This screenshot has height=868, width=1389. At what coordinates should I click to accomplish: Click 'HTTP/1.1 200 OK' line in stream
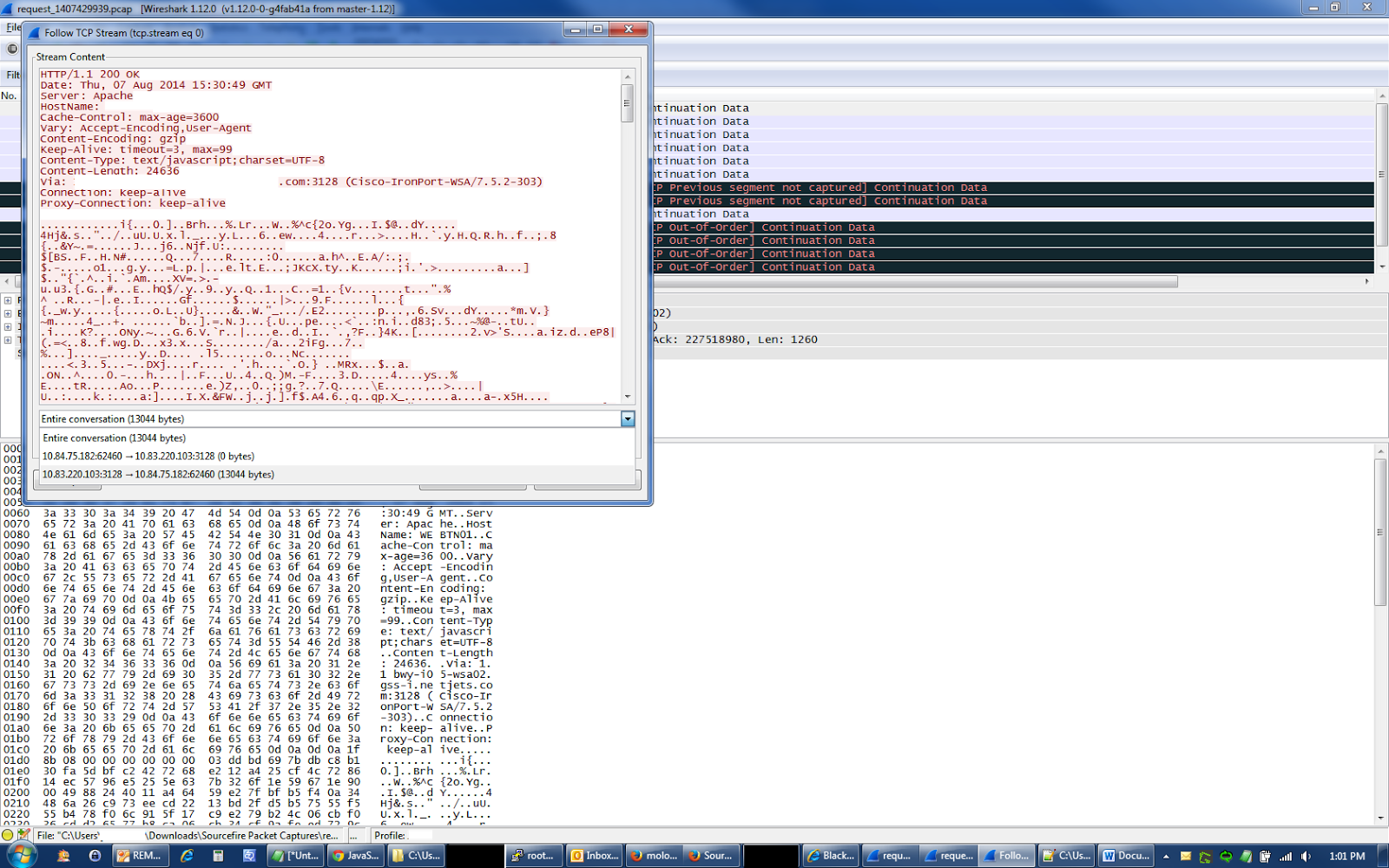pos(89,75)
